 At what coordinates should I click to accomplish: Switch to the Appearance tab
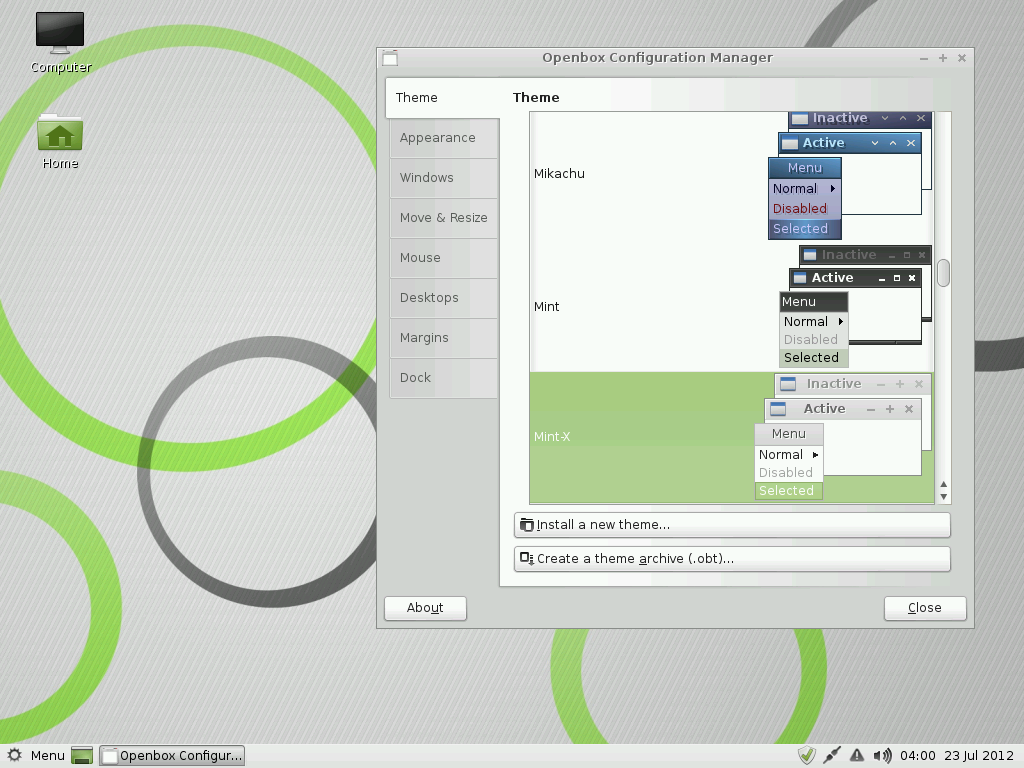coord(444,138)
